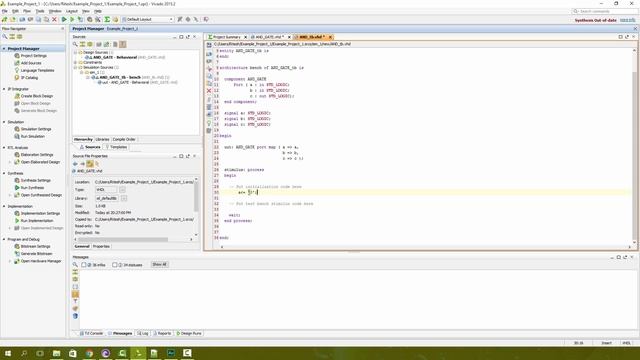Screen dimensions: 640x360
Task: Toggle the infos checkbox in Messages
Action: click(x=84, y=265)
